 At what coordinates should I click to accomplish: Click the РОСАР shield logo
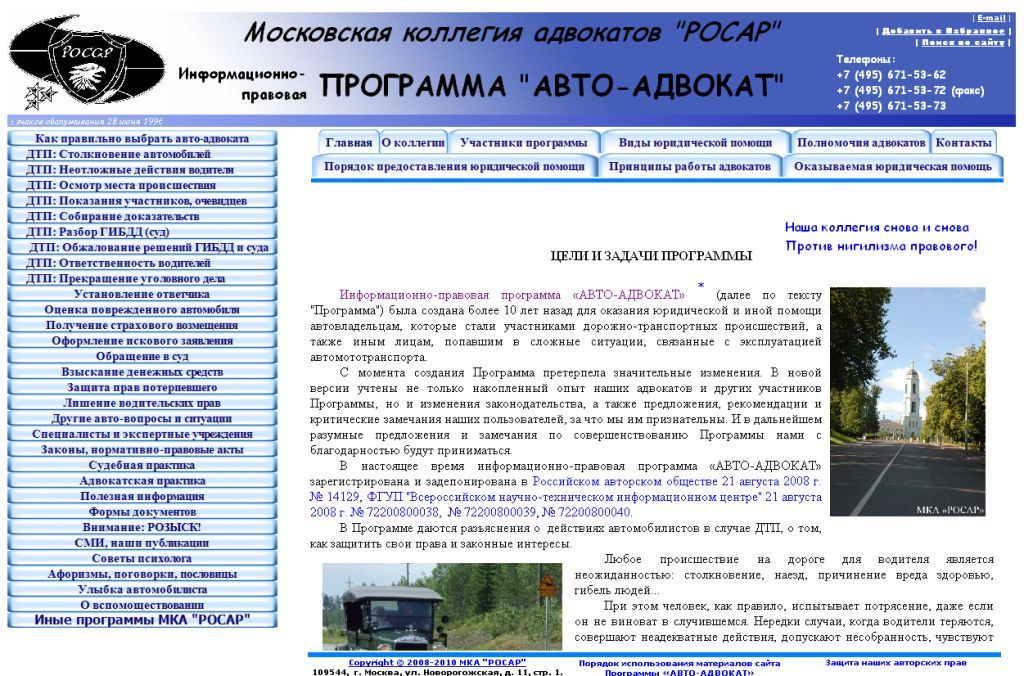tap(87, 61)
